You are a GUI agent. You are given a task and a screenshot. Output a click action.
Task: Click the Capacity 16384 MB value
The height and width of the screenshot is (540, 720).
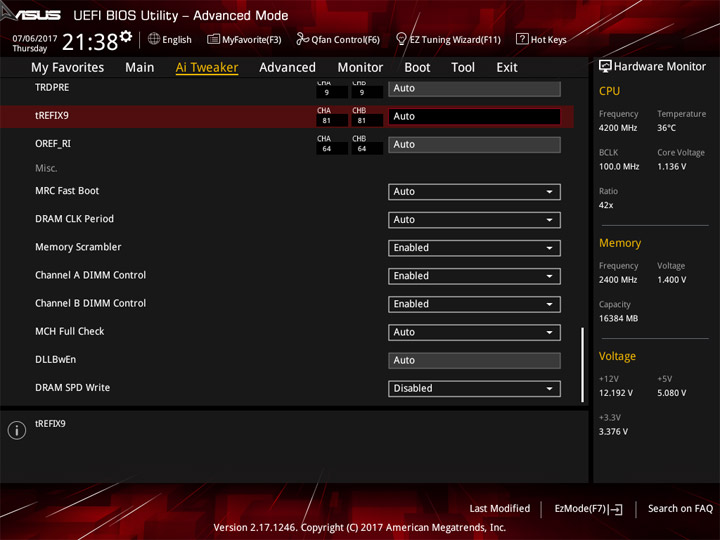618,318
